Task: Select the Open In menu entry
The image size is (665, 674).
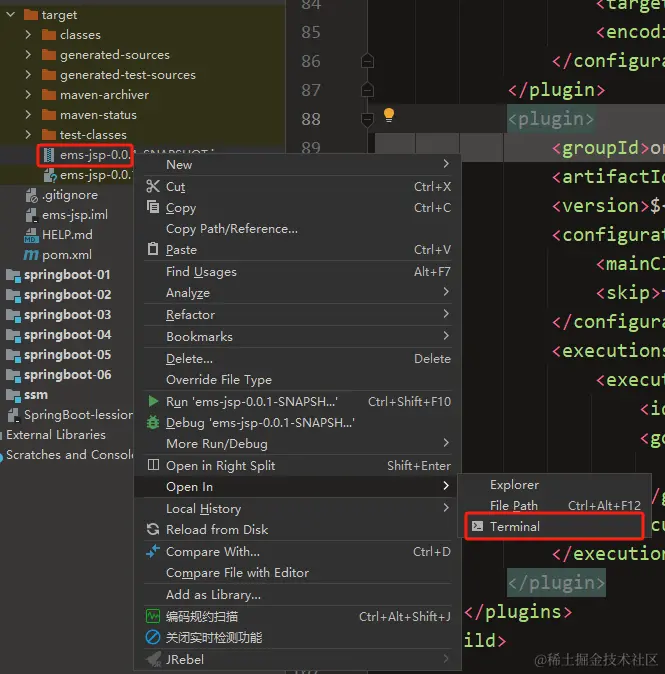Action: (297, 486)
